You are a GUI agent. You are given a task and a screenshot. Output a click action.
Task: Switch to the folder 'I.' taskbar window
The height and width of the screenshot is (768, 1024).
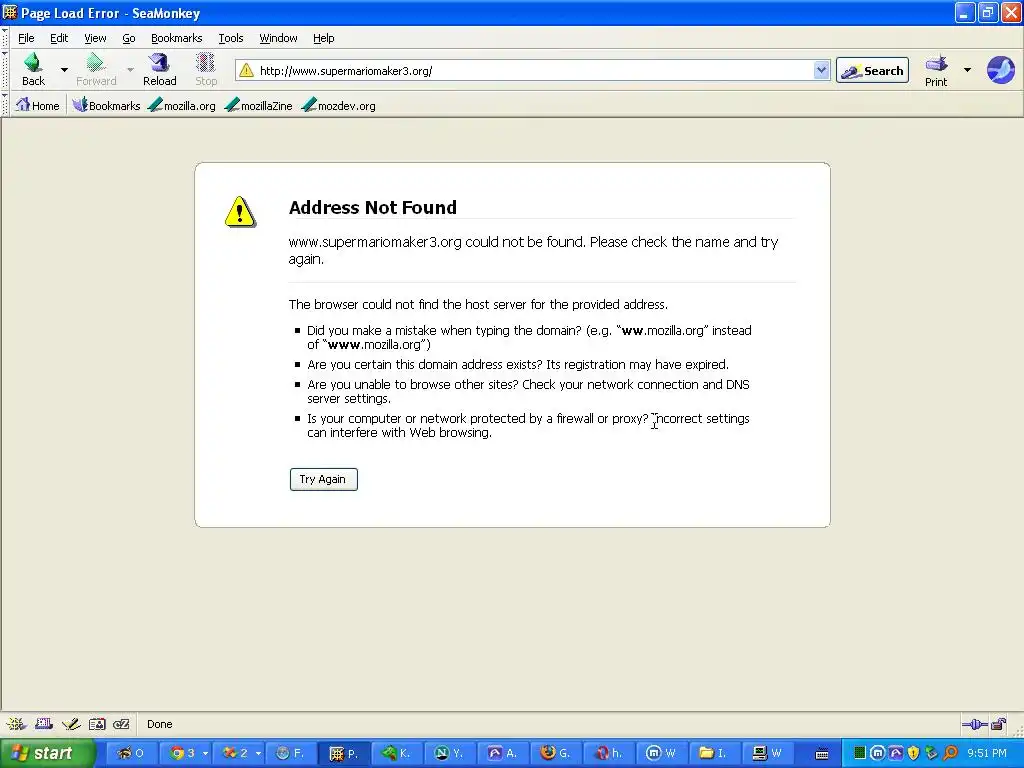coord(714,753)
